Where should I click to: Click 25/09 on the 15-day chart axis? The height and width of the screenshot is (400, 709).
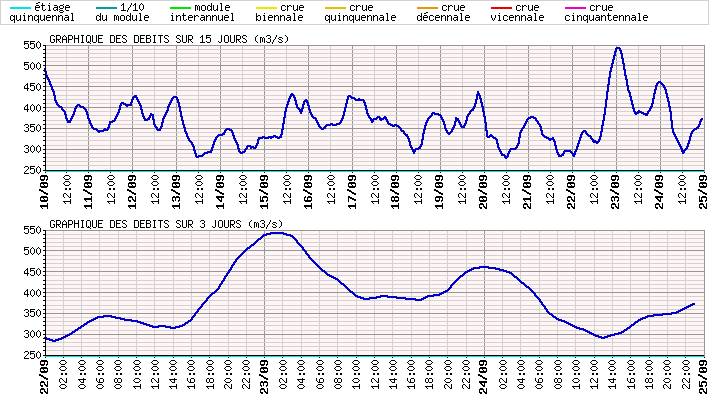(x=704, y=192)
